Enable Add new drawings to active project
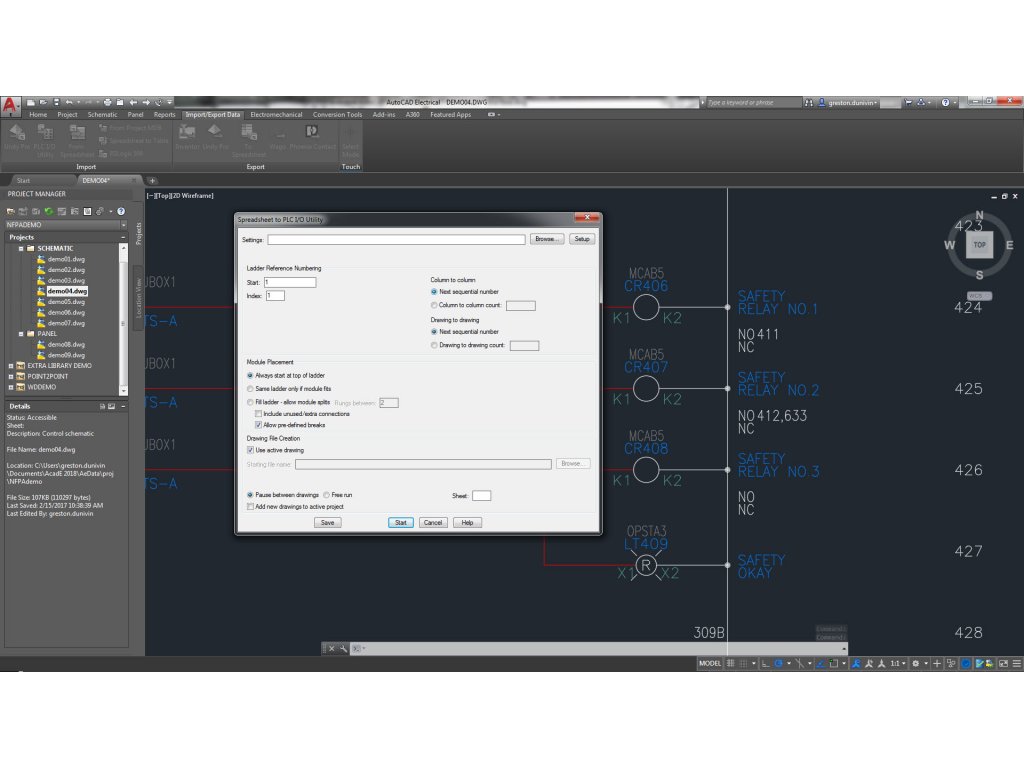The height and width of the screenshot is (768, 1024). (x=250, y=507)
